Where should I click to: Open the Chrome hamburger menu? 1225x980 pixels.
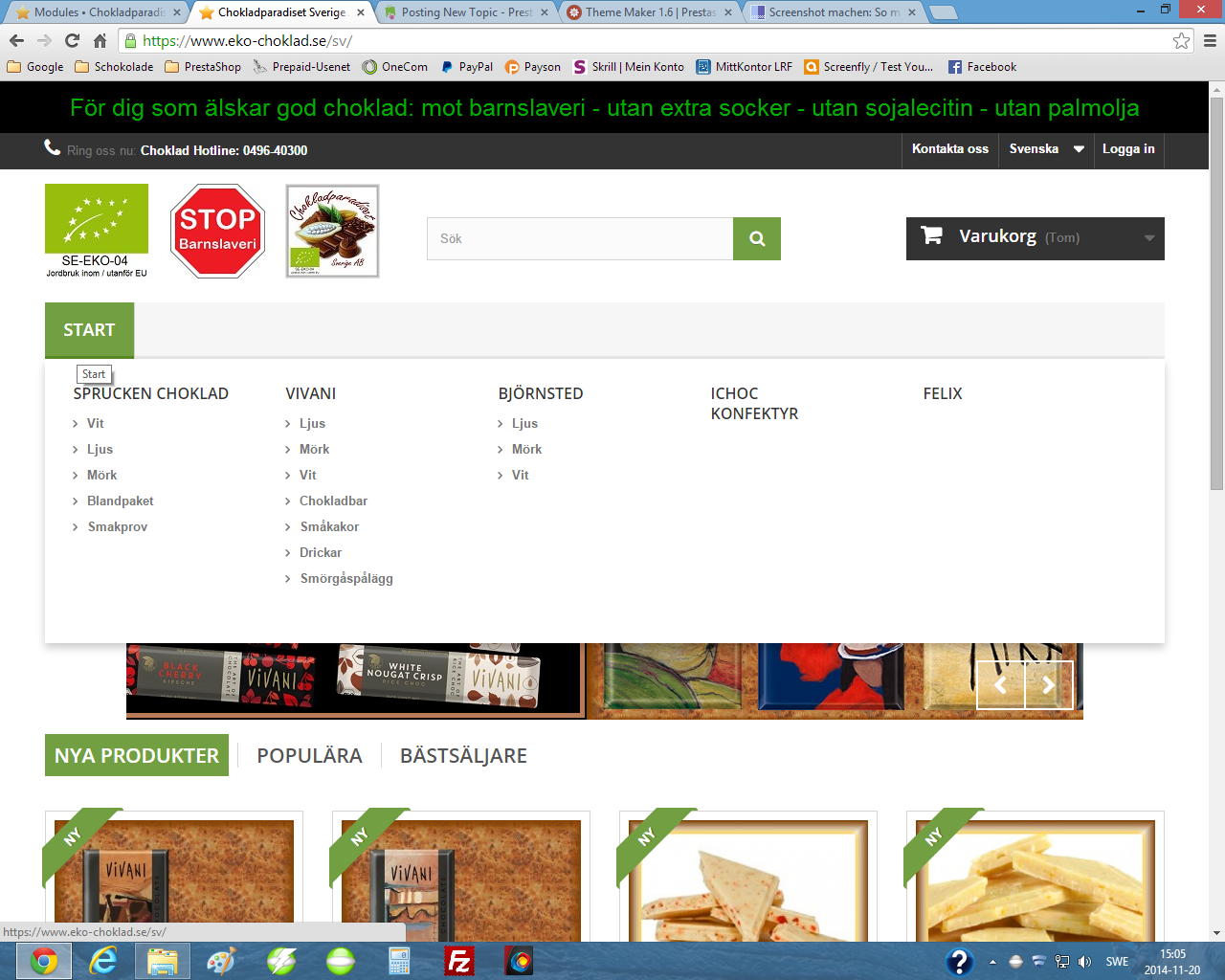tap(1210, 40)
